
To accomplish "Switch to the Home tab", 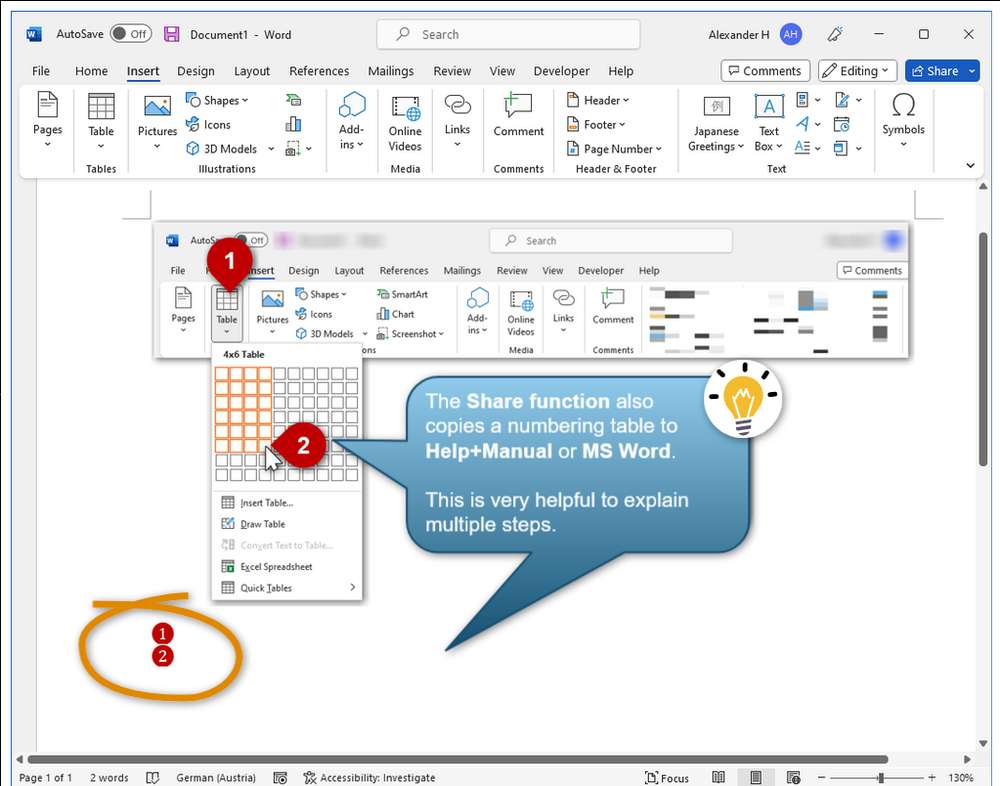I will click(x=91, y=71).
